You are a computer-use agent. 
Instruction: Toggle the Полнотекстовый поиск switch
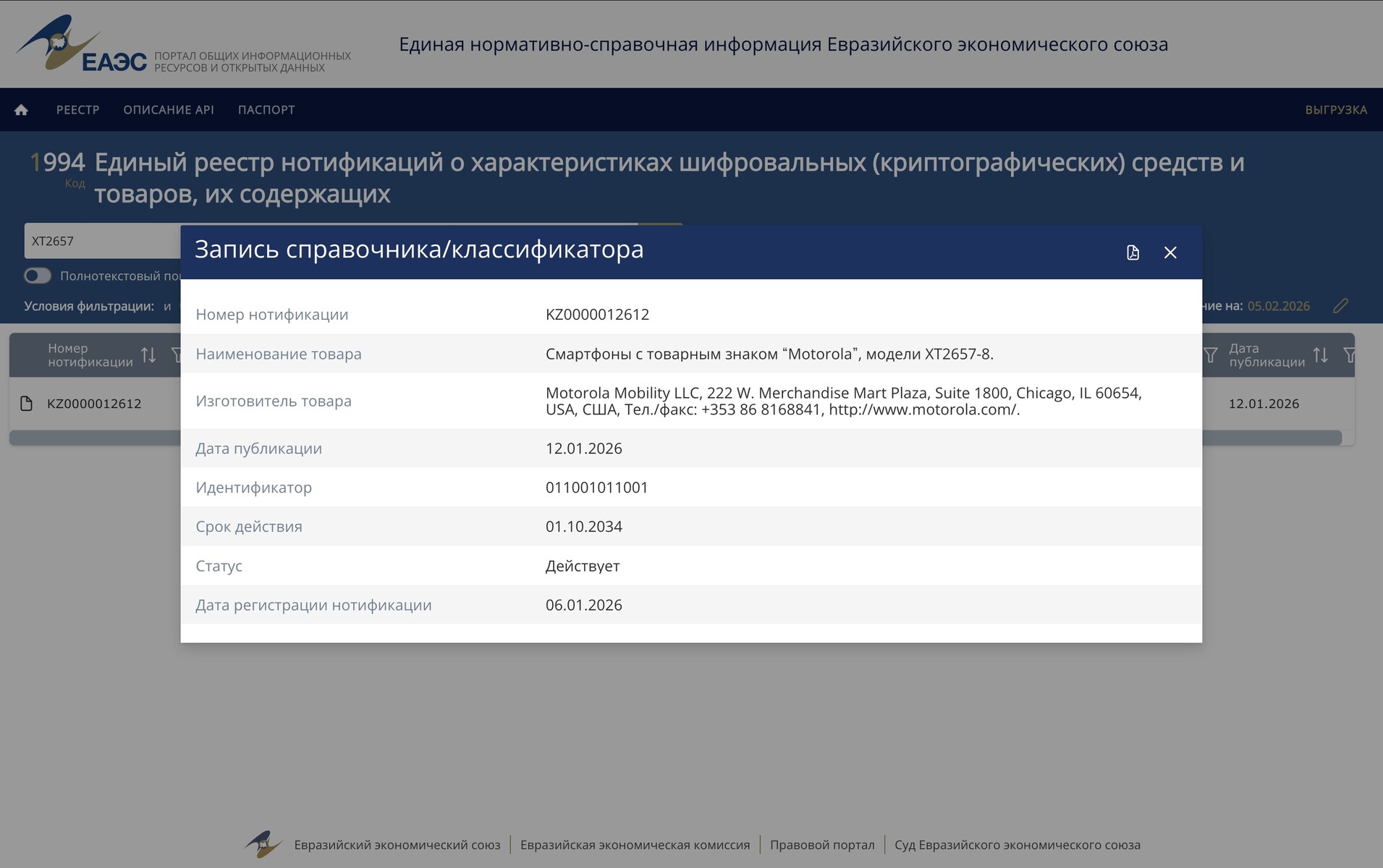coord(38,276)
